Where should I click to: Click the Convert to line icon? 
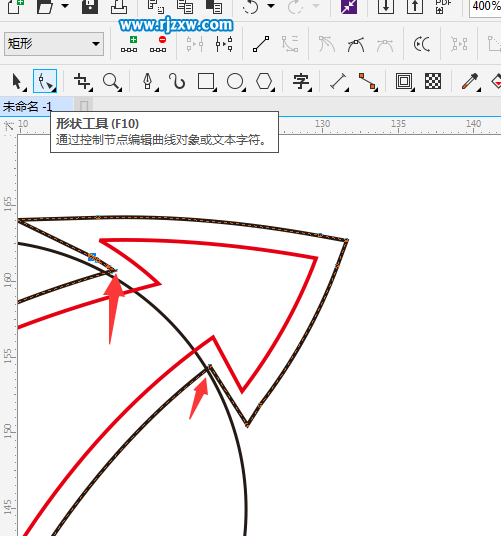[261, 44]
